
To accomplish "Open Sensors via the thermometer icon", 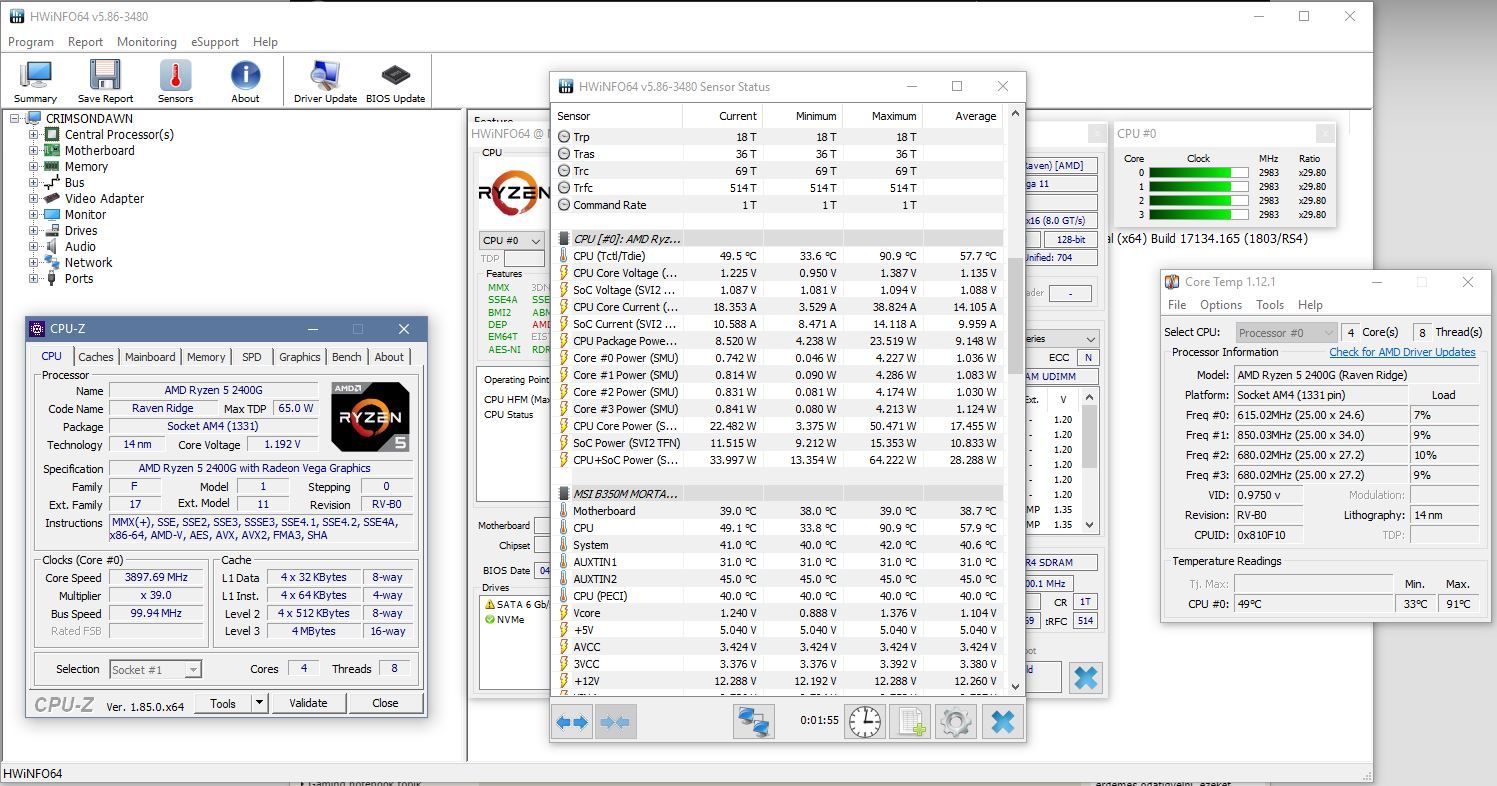I will 175,76.
